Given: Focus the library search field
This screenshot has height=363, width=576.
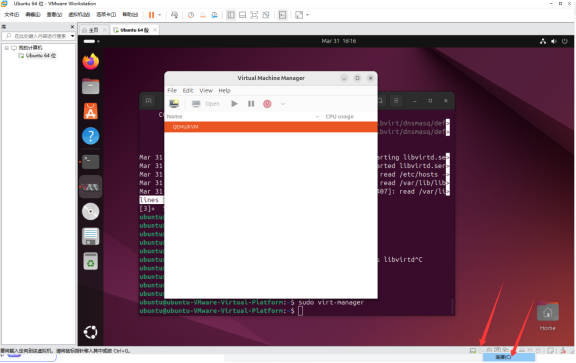Looking at the screenshot, I should coord(37,36).
